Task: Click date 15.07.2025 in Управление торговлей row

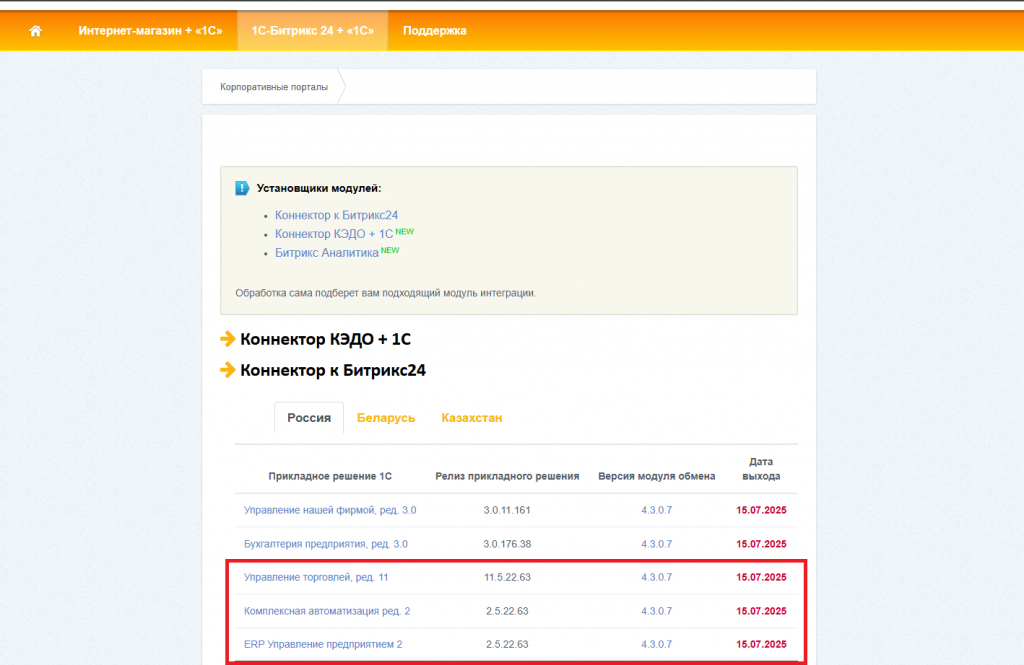Action: click(761, 577)
